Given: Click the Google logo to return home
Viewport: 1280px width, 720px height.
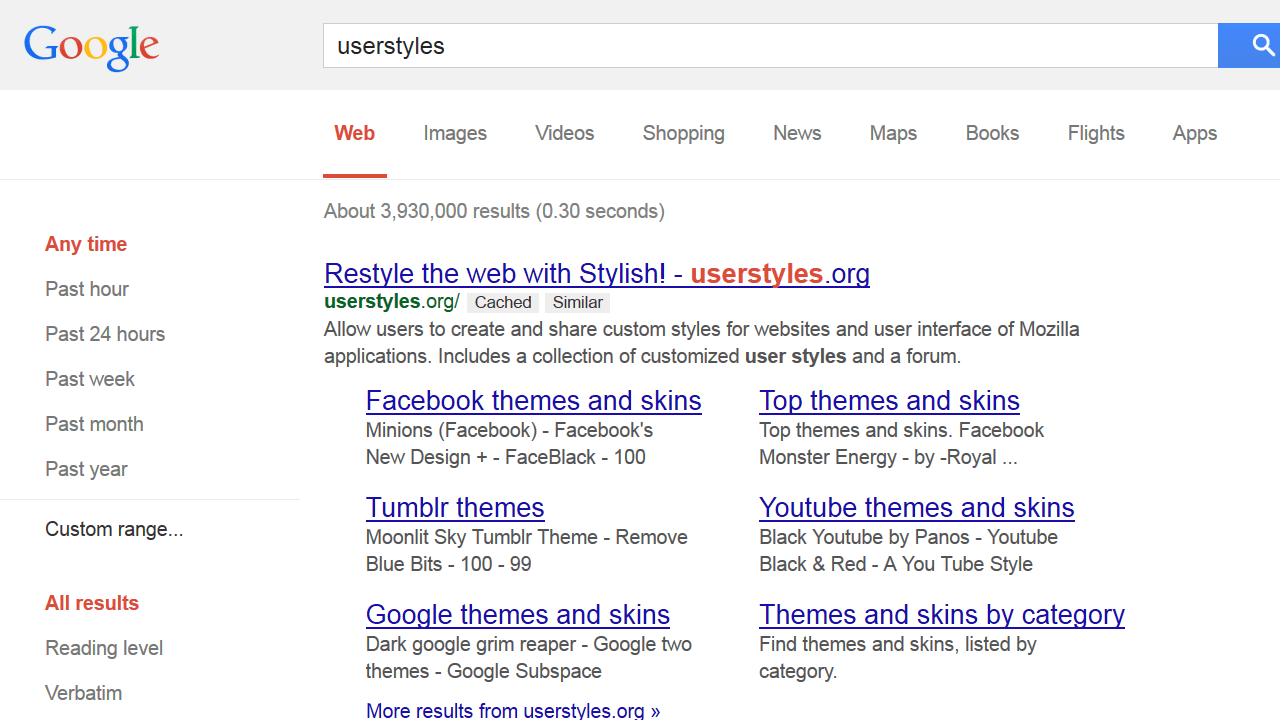Looking at the screenshot, I should pos(91,47).
